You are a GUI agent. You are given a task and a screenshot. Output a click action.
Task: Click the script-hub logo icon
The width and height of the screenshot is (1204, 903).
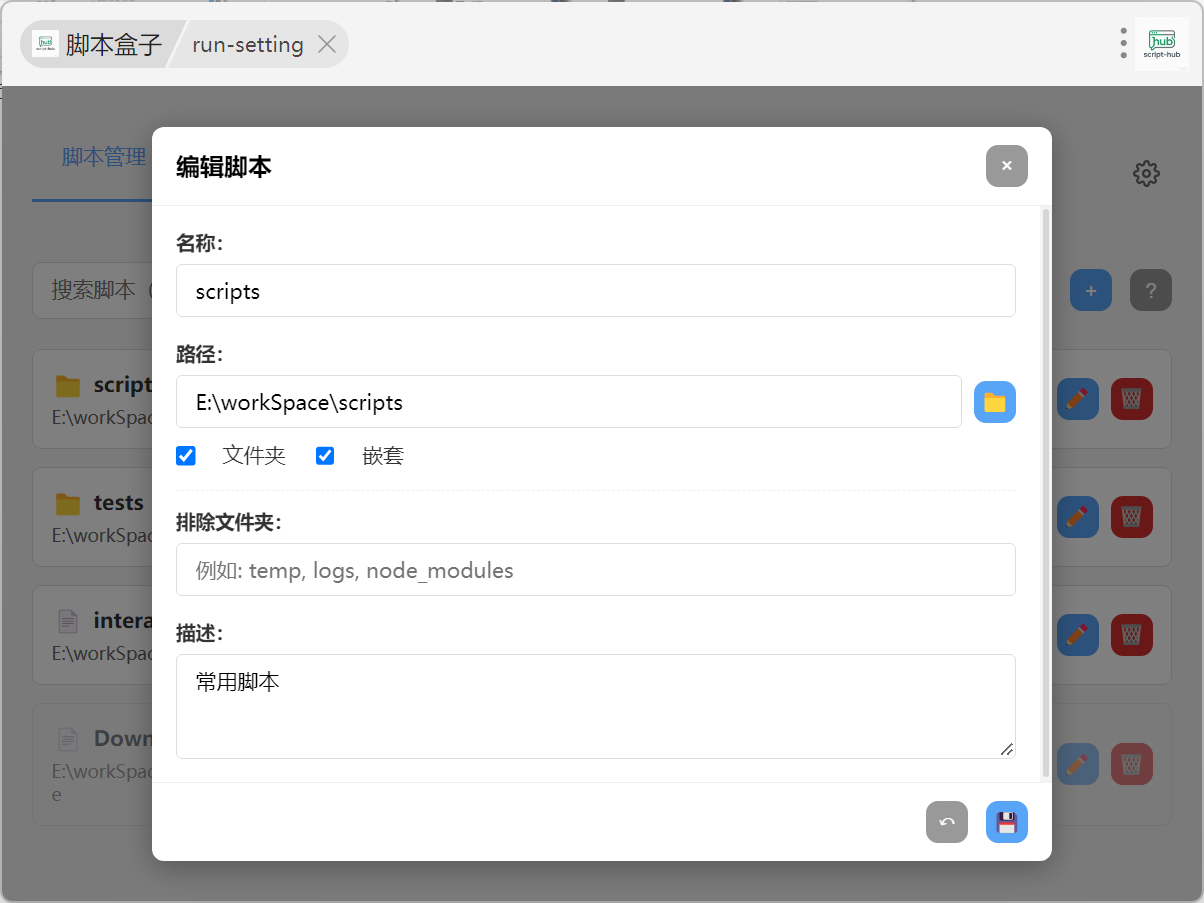[1161, 44]
